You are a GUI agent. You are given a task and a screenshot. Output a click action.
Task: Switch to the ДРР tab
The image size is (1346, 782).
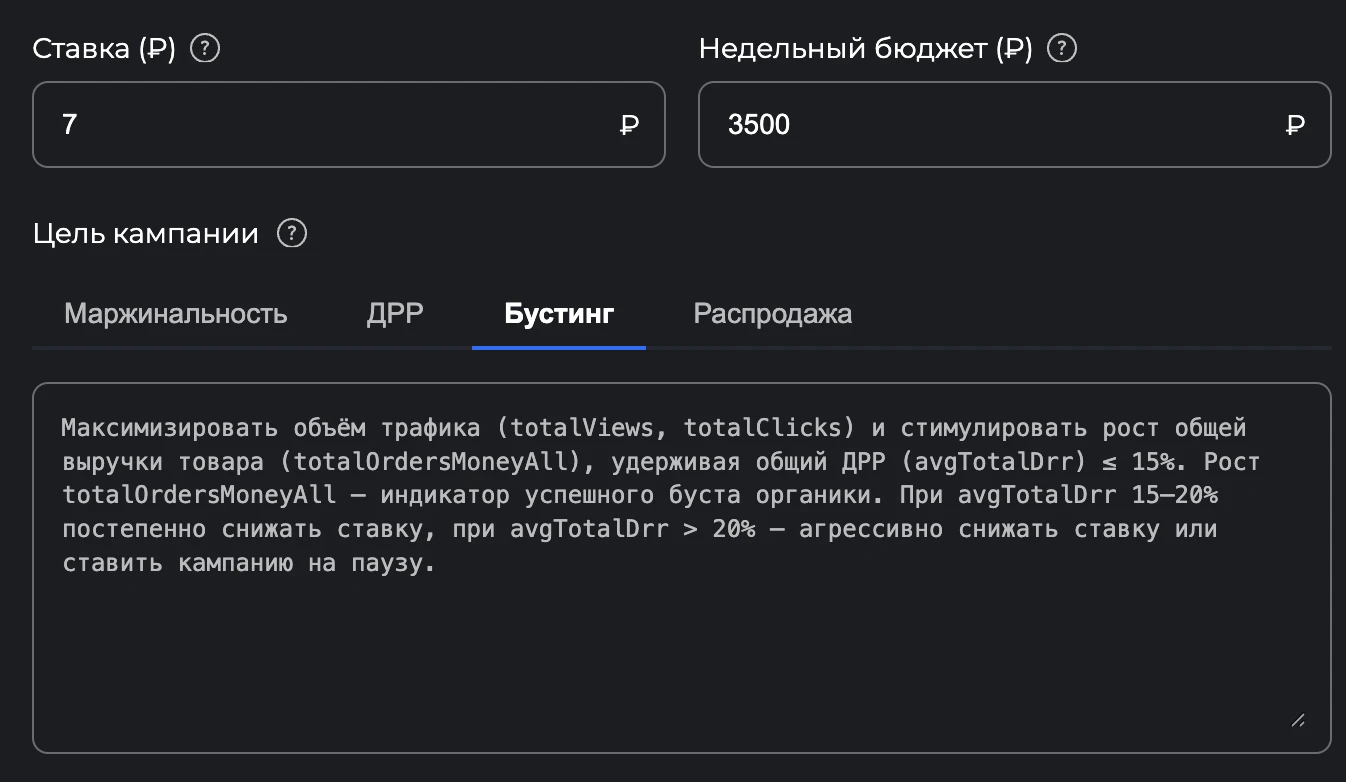[394, 313]
